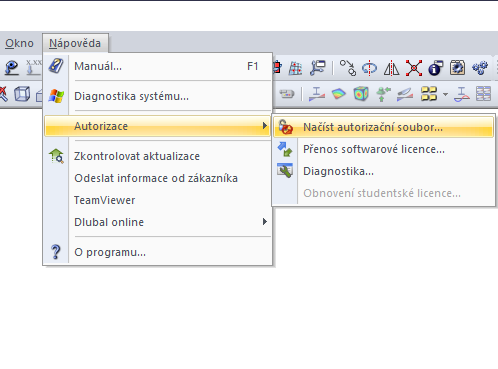Click the blue-green arrows license transfer icon
Viewport: 498px width, 369px height.
285,149
